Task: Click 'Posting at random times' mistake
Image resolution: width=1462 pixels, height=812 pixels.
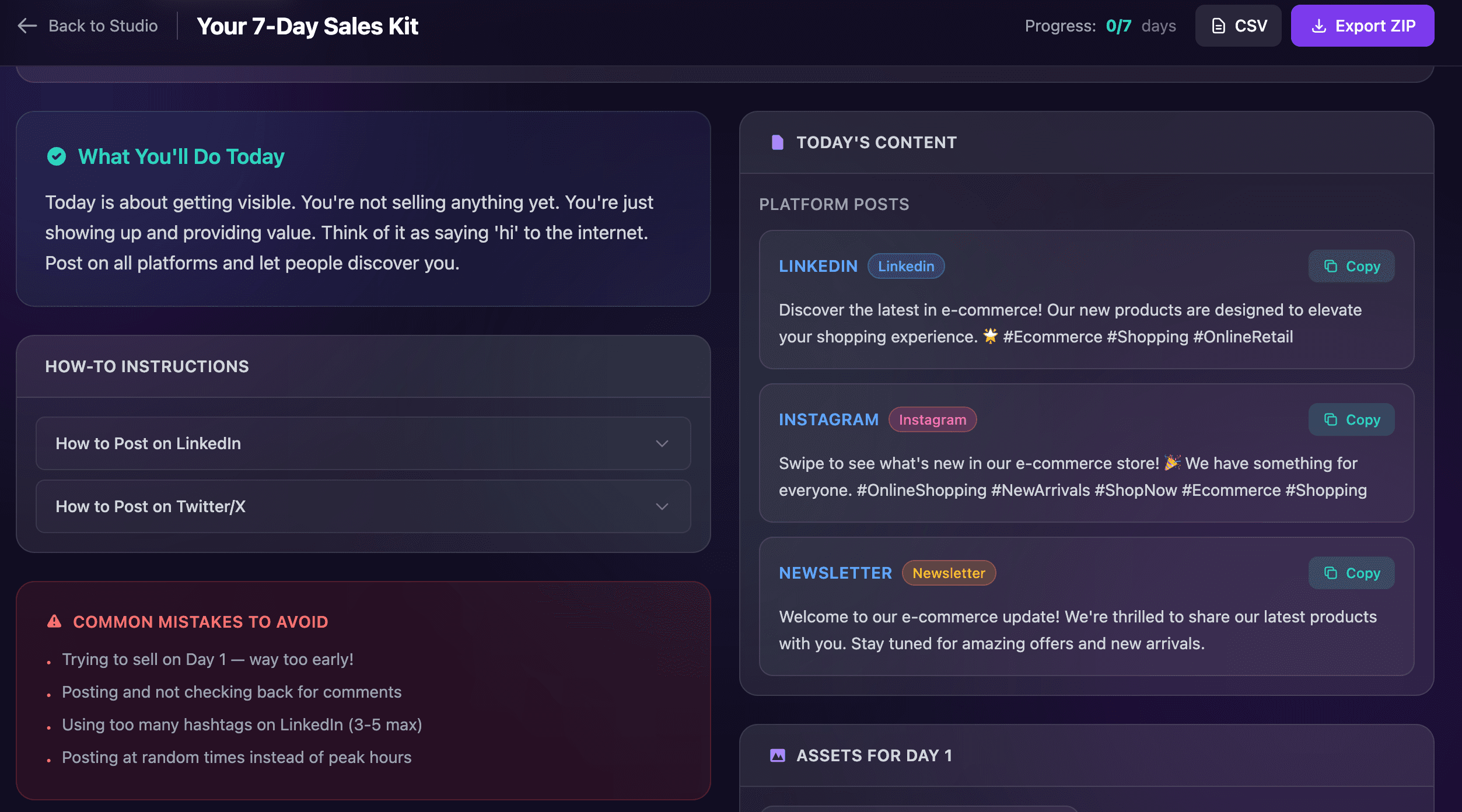Action: pos(236,757)
